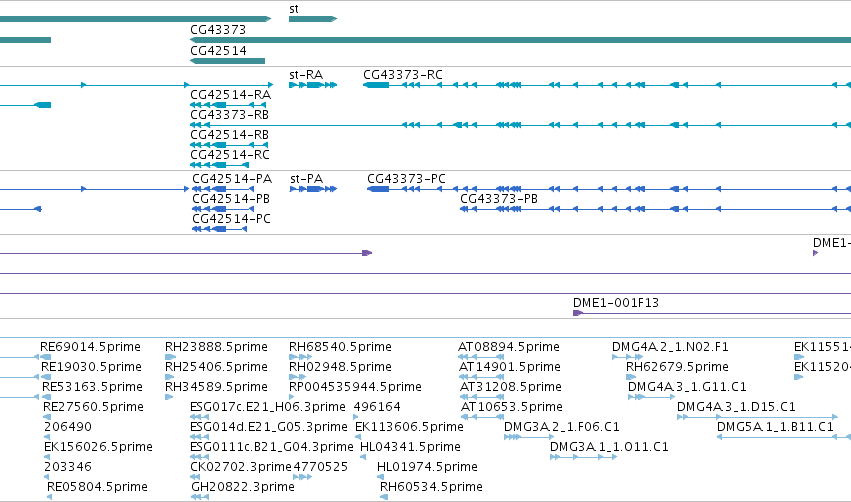
Task: Click the CG43373-PC protein label
Action: 406,179
